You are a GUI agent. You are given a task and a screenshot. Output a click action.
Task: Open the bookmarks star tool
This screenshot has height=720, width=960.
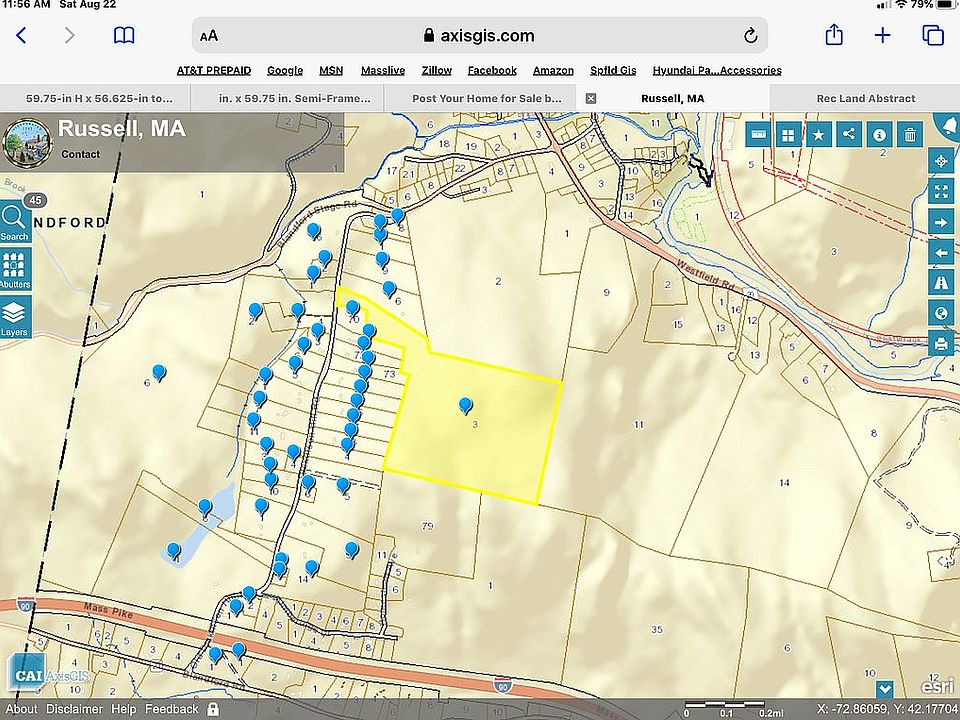pos(819,134)
